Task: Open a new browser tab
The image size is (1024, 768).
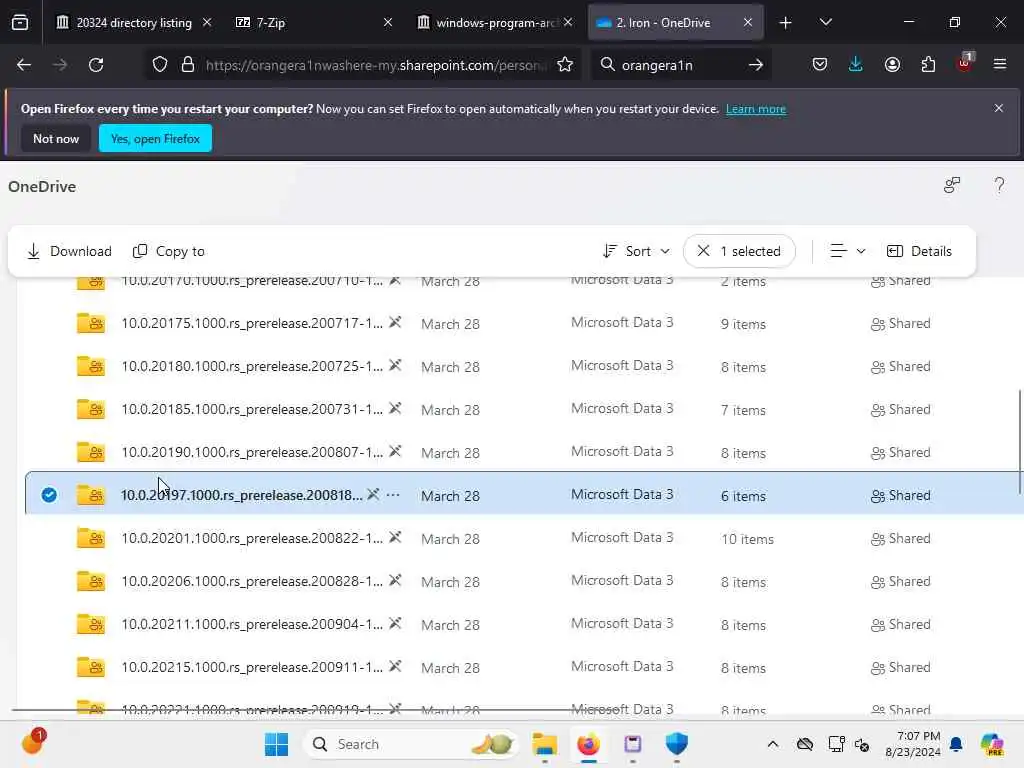Action: pyautogui.click(x=786, y=22)
